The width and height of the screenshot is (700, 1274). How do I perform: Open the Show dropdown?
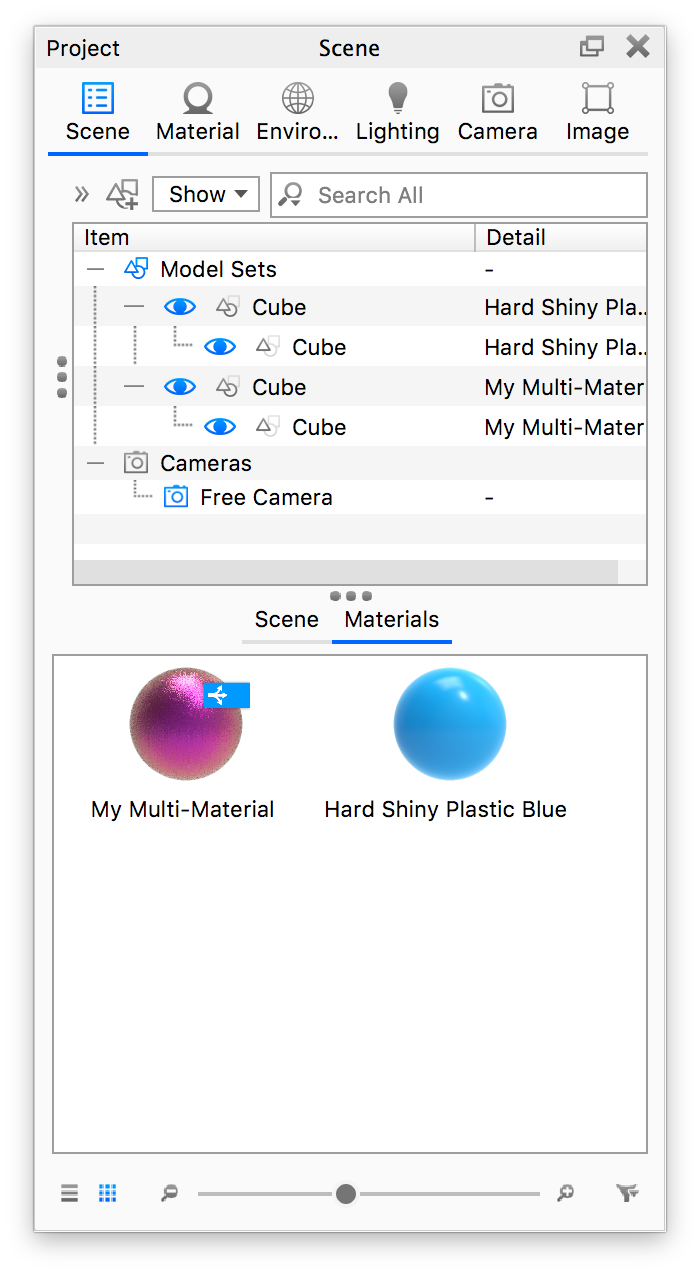point(205,193)
